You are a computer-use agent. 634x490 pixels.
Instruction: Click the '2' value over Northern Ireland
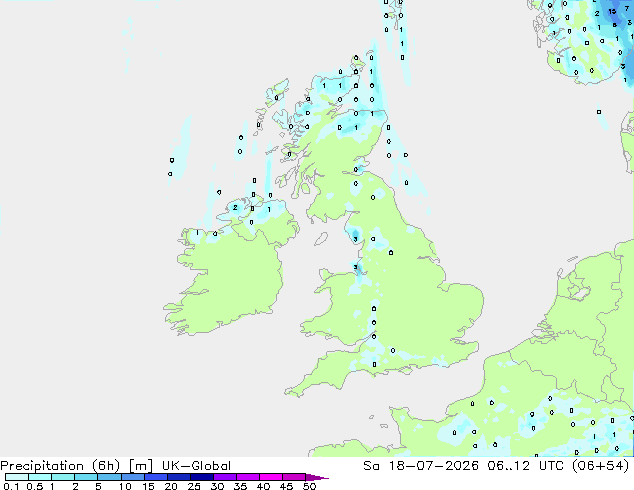click(x=235, y=208)
